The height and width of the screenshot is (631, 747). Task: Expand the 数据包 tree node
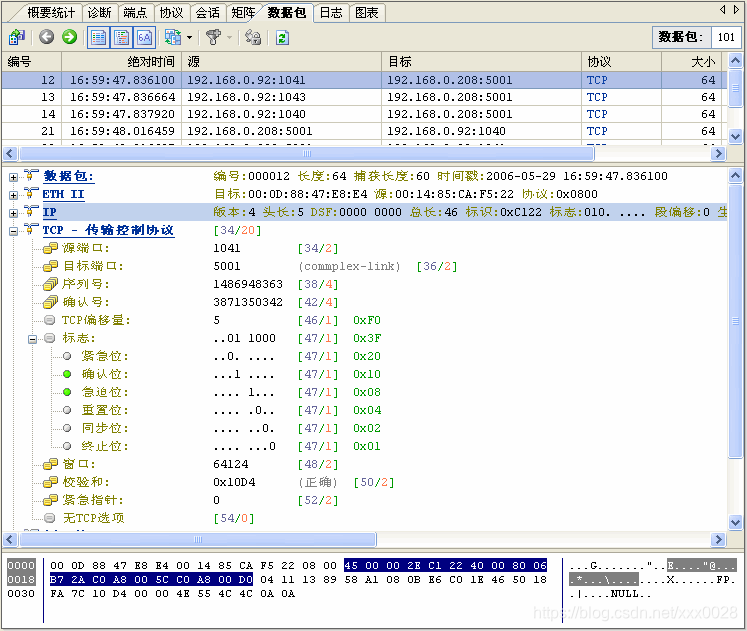[x=13, y=177]
